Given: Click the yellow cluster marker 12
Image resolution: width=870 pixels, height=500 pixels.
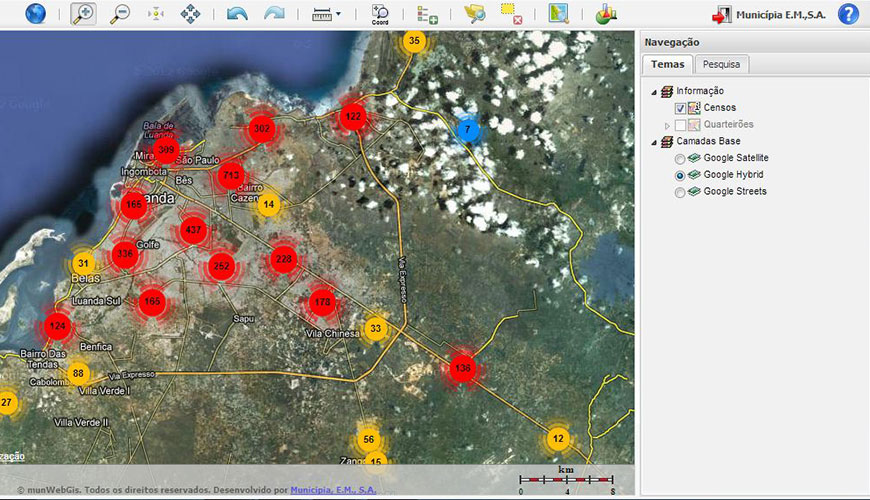Looking at the screenshot, I should coord(558,439).
